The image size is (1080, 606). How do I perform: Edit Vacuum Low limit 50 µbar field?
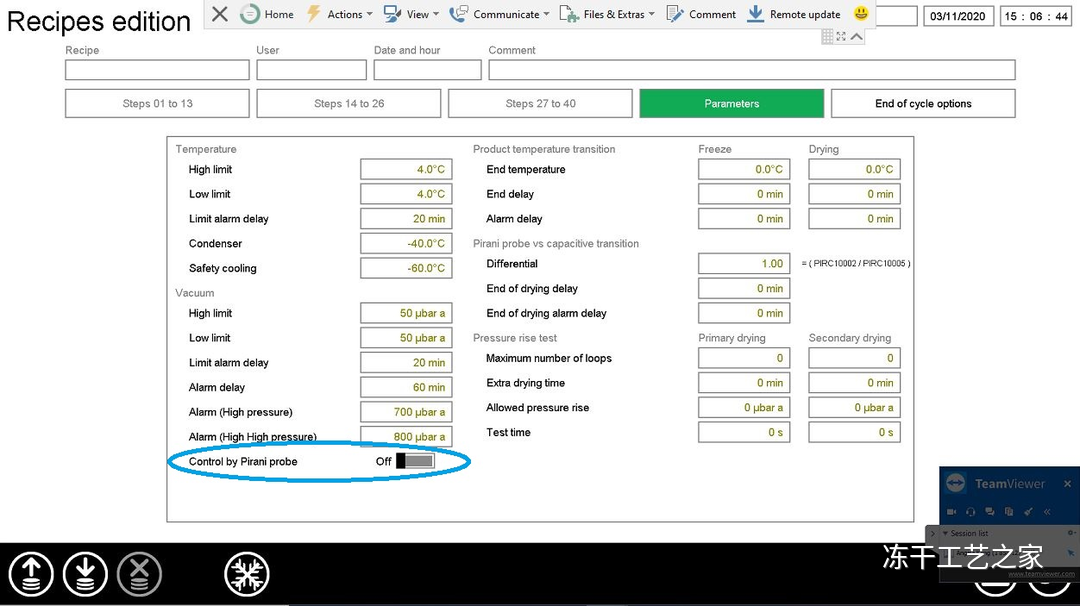(x=406, y=338)
